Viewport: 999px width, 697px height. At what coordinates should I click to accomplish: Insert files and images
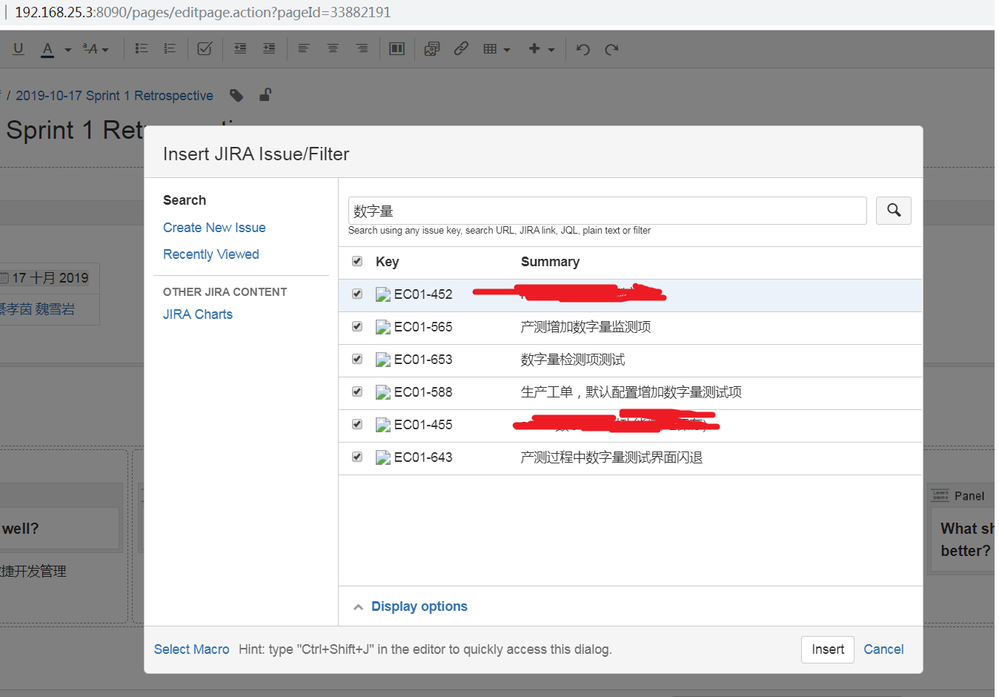point(432,49)
